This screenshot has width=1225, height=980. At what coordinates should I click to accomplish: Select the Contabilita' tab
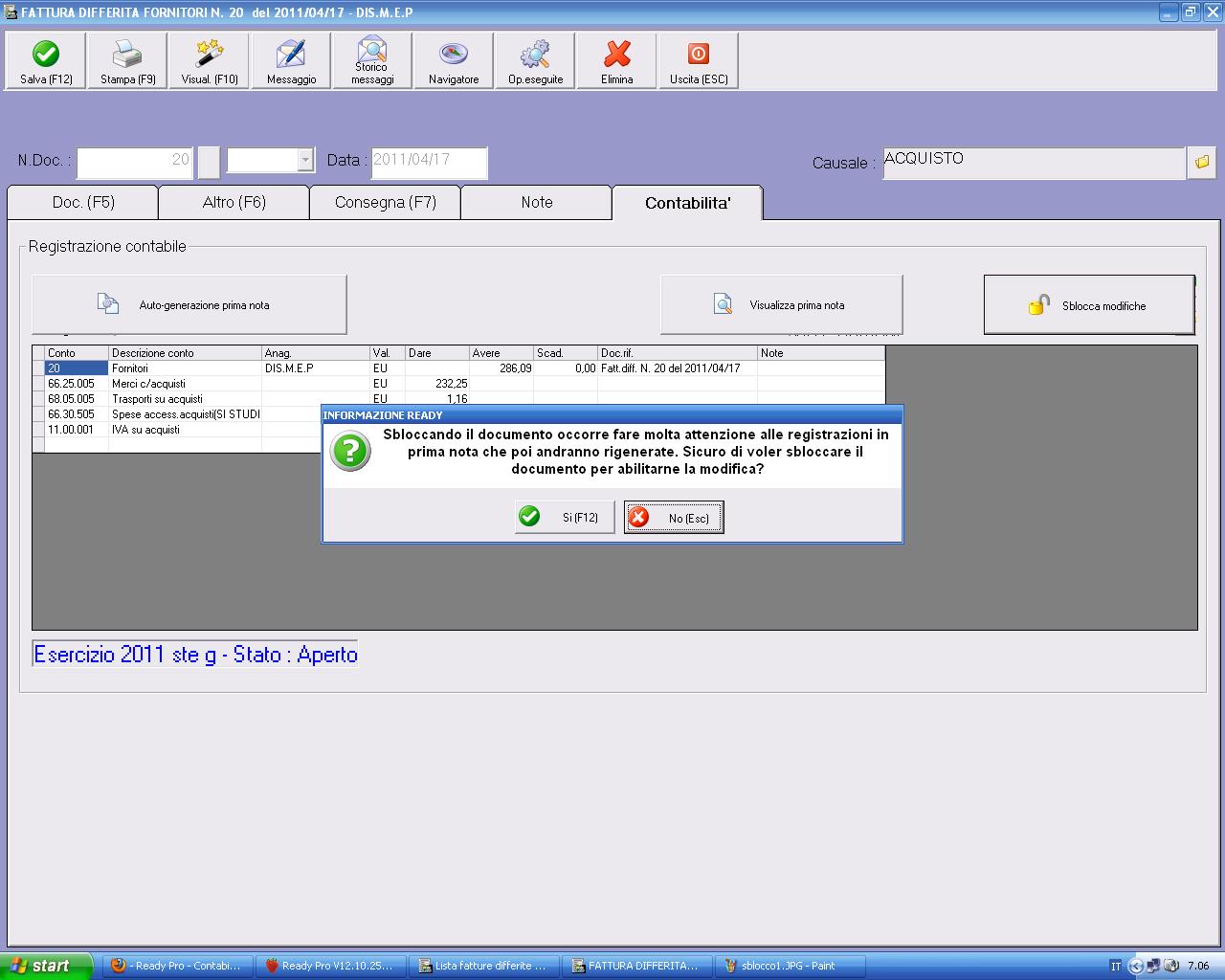687,203
